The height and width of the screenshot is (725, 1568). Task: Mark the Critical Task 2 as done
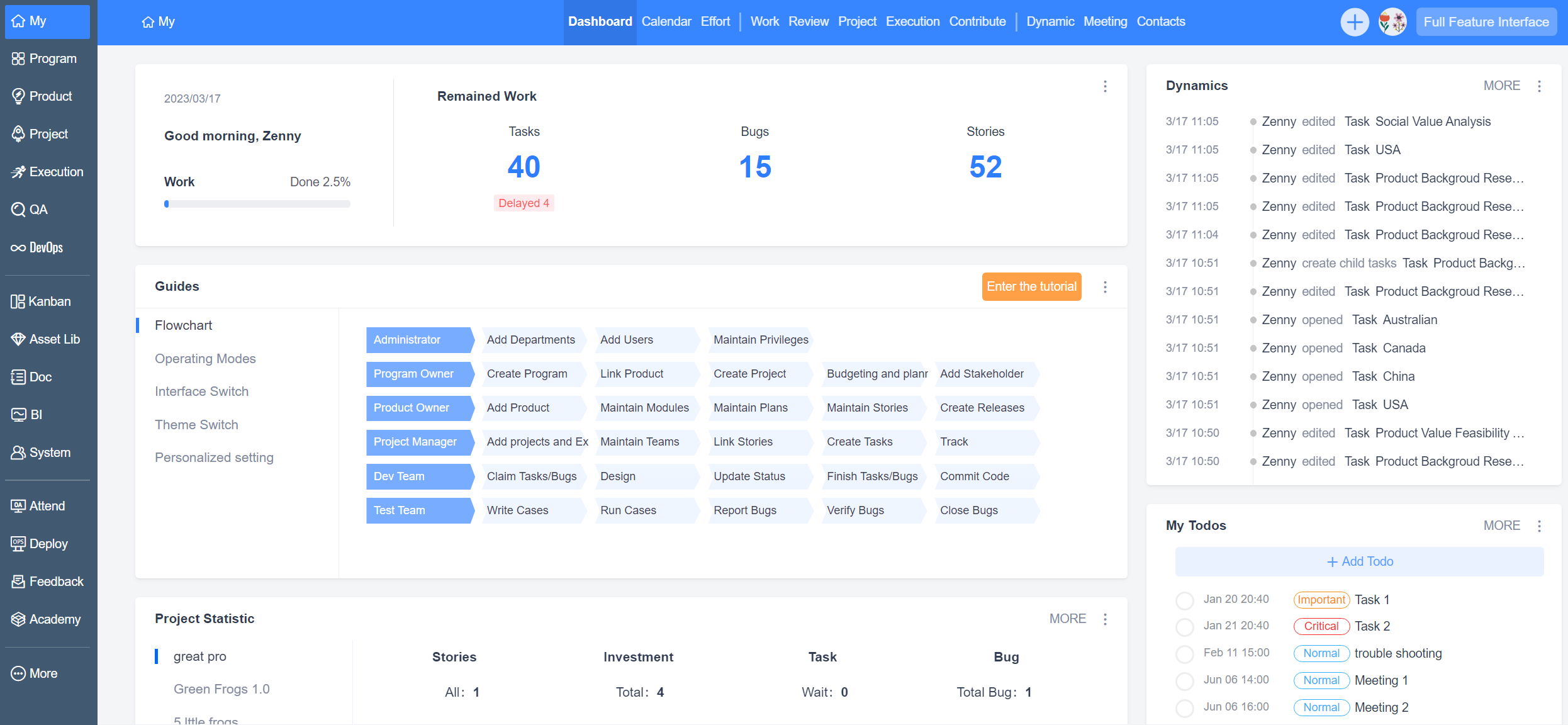click(1184, 627)
